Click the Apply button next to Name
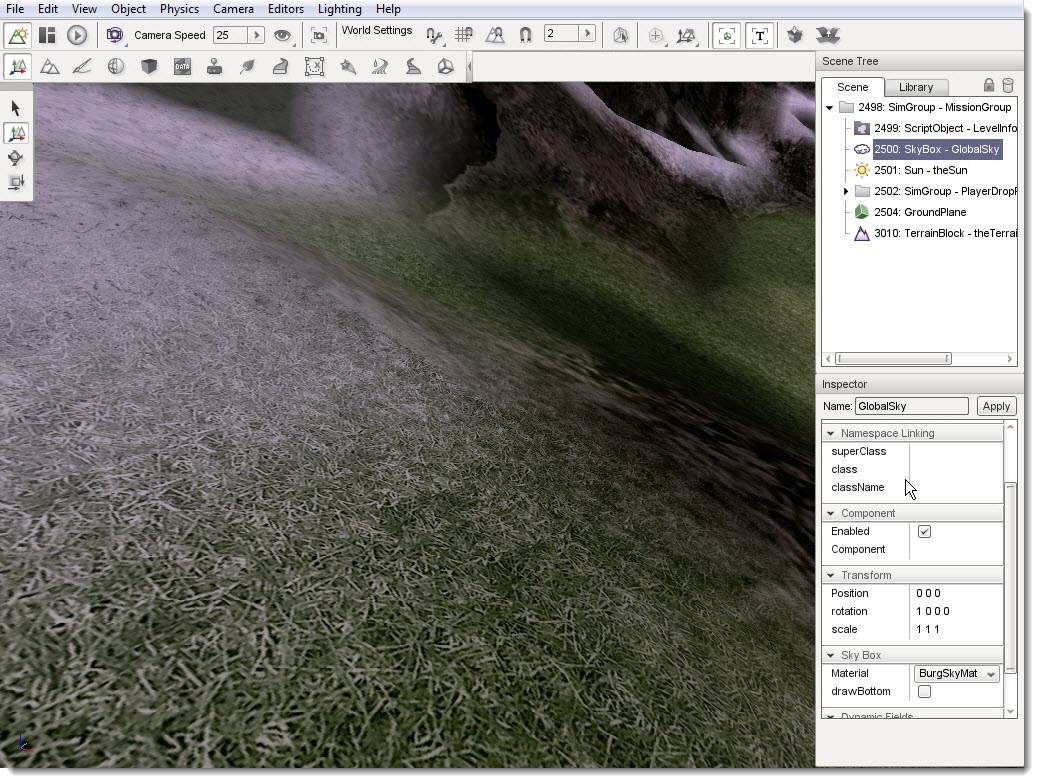Screen dimensions: 1039x783 pos(996,406)
